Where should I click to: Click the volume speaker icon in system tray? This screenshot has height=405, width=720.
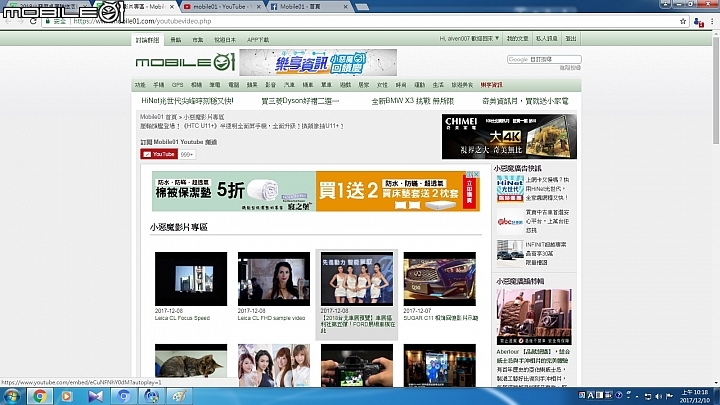[659, 396]
